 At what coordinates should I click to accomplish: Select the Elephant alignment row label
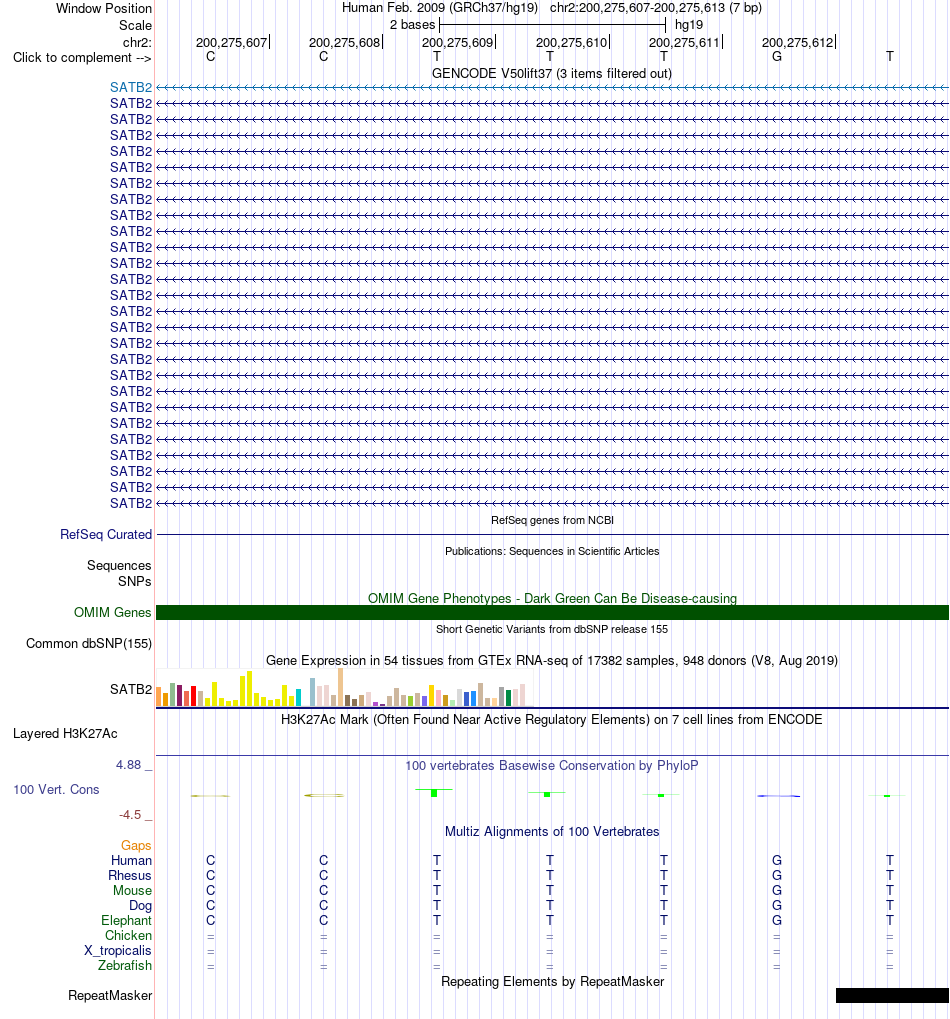[x=126, y=920]
